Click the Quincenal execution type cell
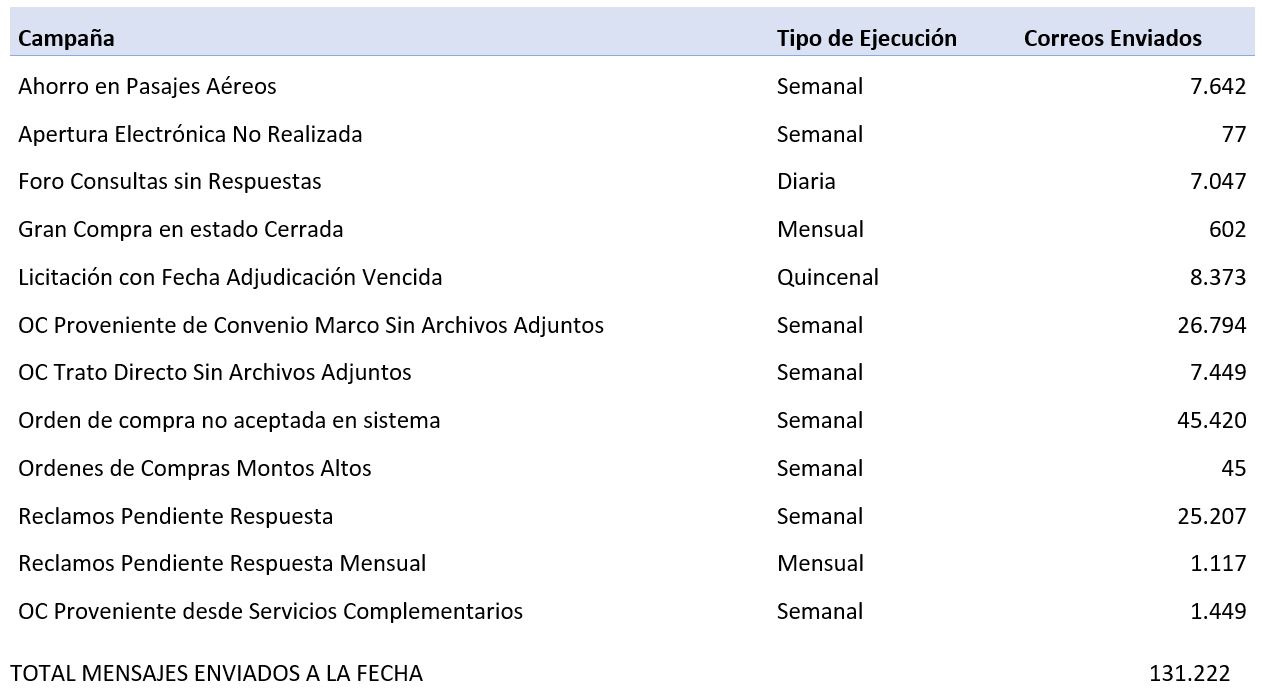This screenshot has height=699, width=1262. pos(827,277)
